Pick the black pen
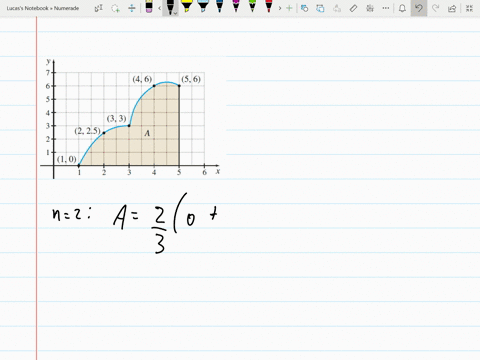 click(x=170, y=7)
